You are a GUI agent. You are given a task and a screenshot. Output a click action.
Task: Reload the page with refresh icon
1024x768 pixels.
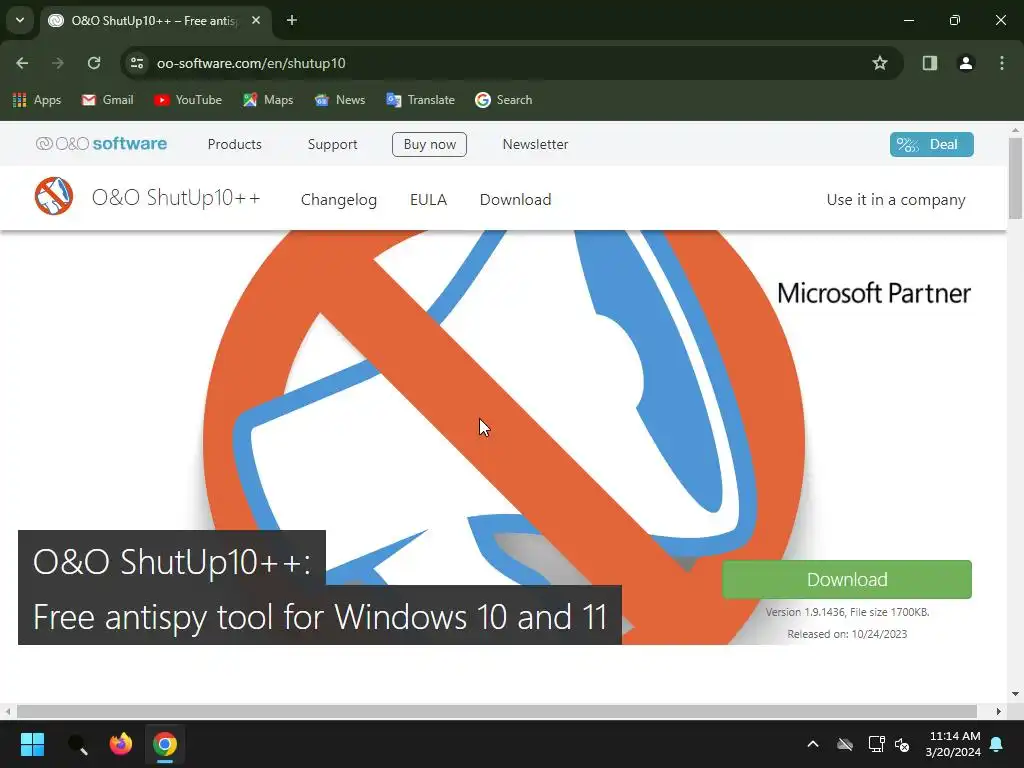point(94,63)
